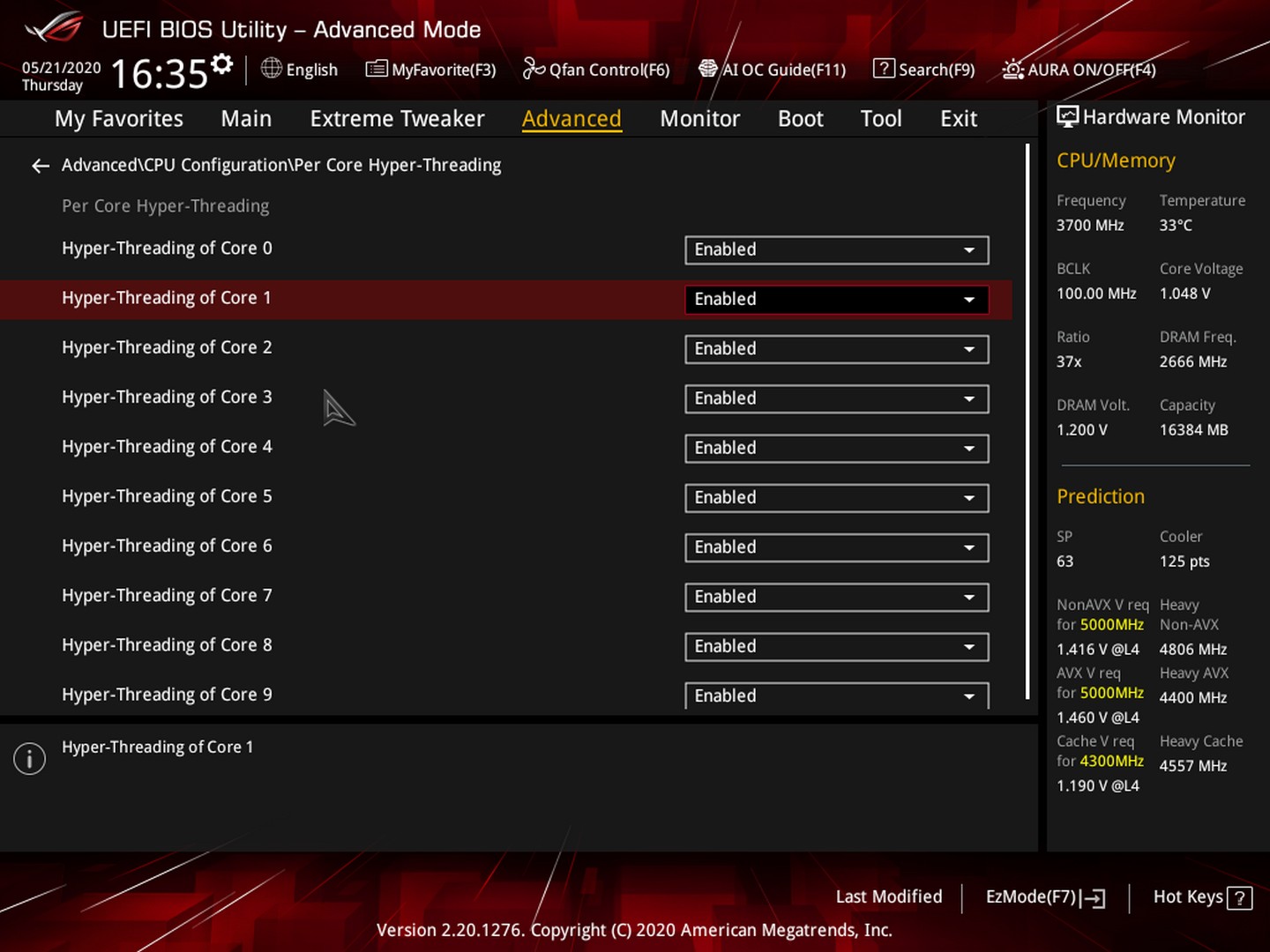Click the 16384 MB capacity value
The width and height of the screenshot is (1270, 952).
click(1193, 430)
